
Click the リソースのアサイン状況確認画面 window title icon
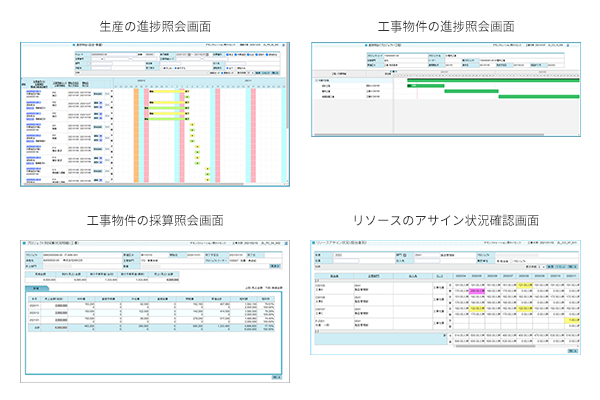(x=315, y=242)
